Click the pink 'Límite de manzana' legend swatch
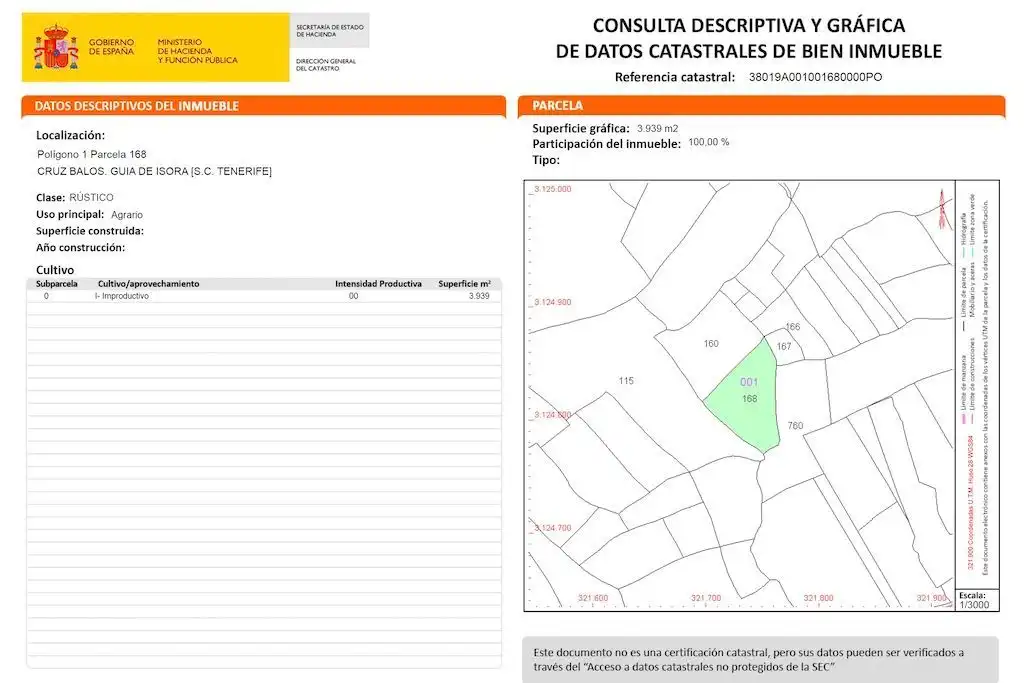 (x=963, y=418)
